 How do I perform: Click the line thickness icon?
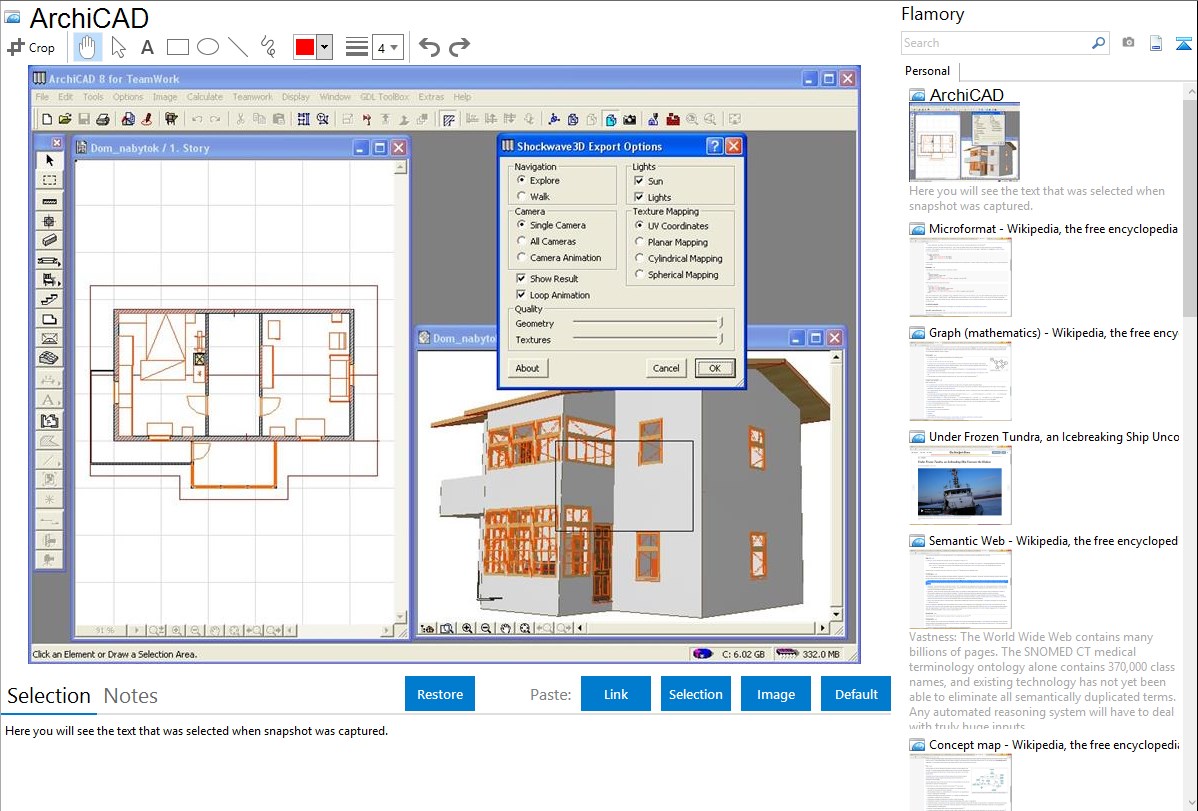click(x=357, y=47)
